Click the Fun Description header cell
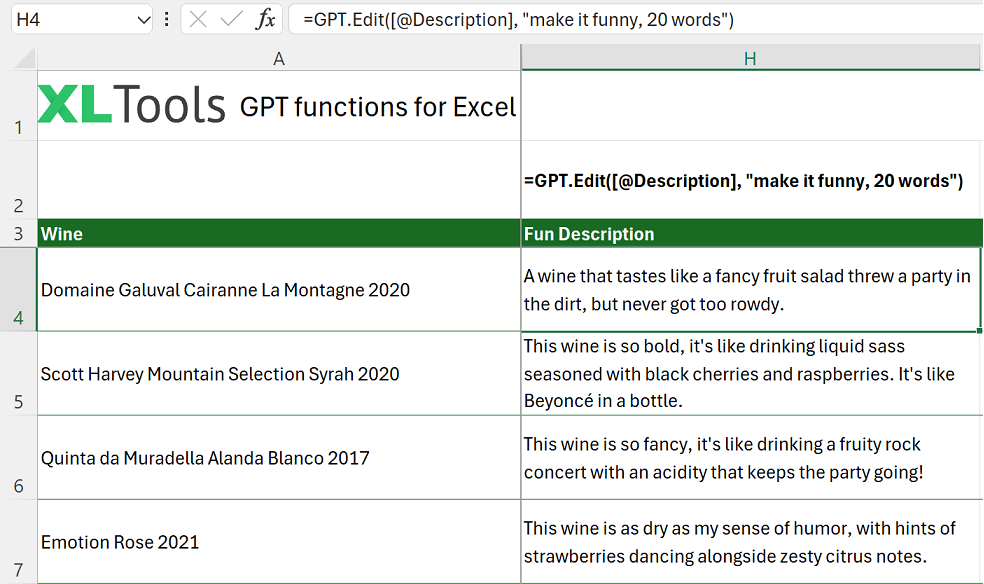The height and width of the screenshot is (584, 984). (x=750, y=233)
